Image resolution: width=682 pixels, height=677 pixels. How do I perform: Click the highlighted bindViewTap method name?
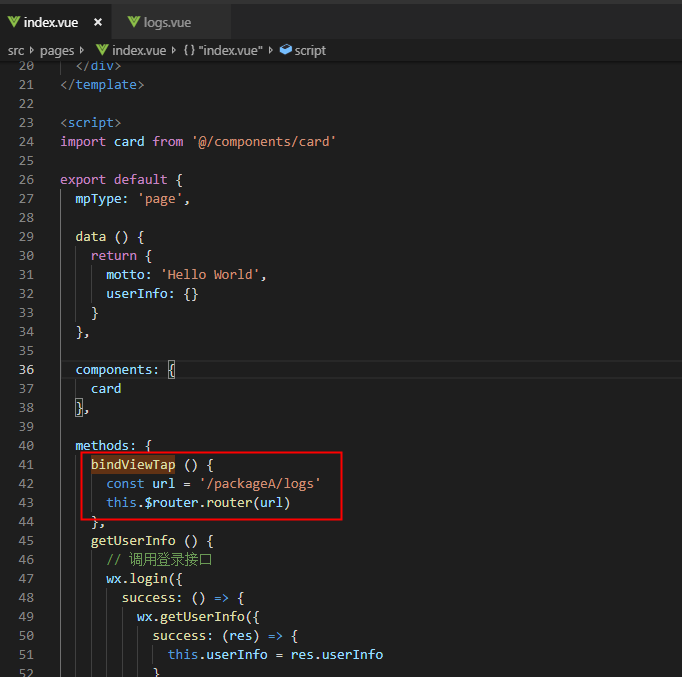point(133,465)
